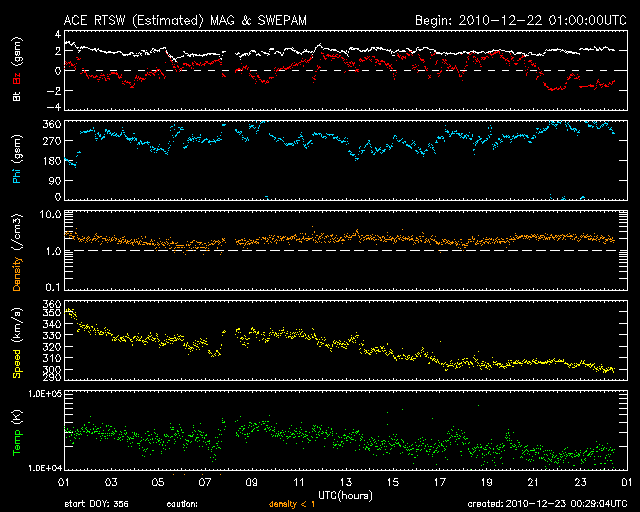Click the "start DOY: 356" footer text
Viewport: 640px width, 512px height.
[96, 504]
